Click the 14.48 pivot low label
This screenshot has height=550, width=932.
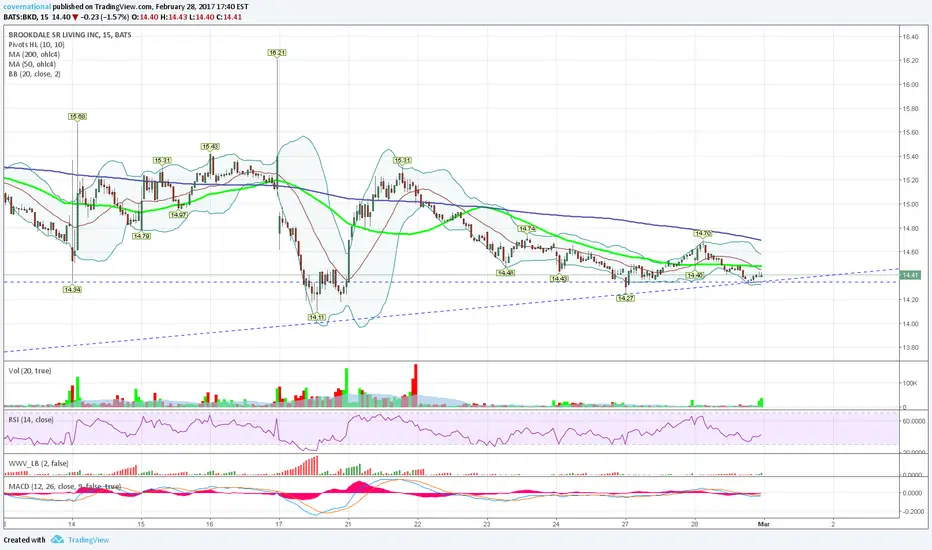coord(505,272)
